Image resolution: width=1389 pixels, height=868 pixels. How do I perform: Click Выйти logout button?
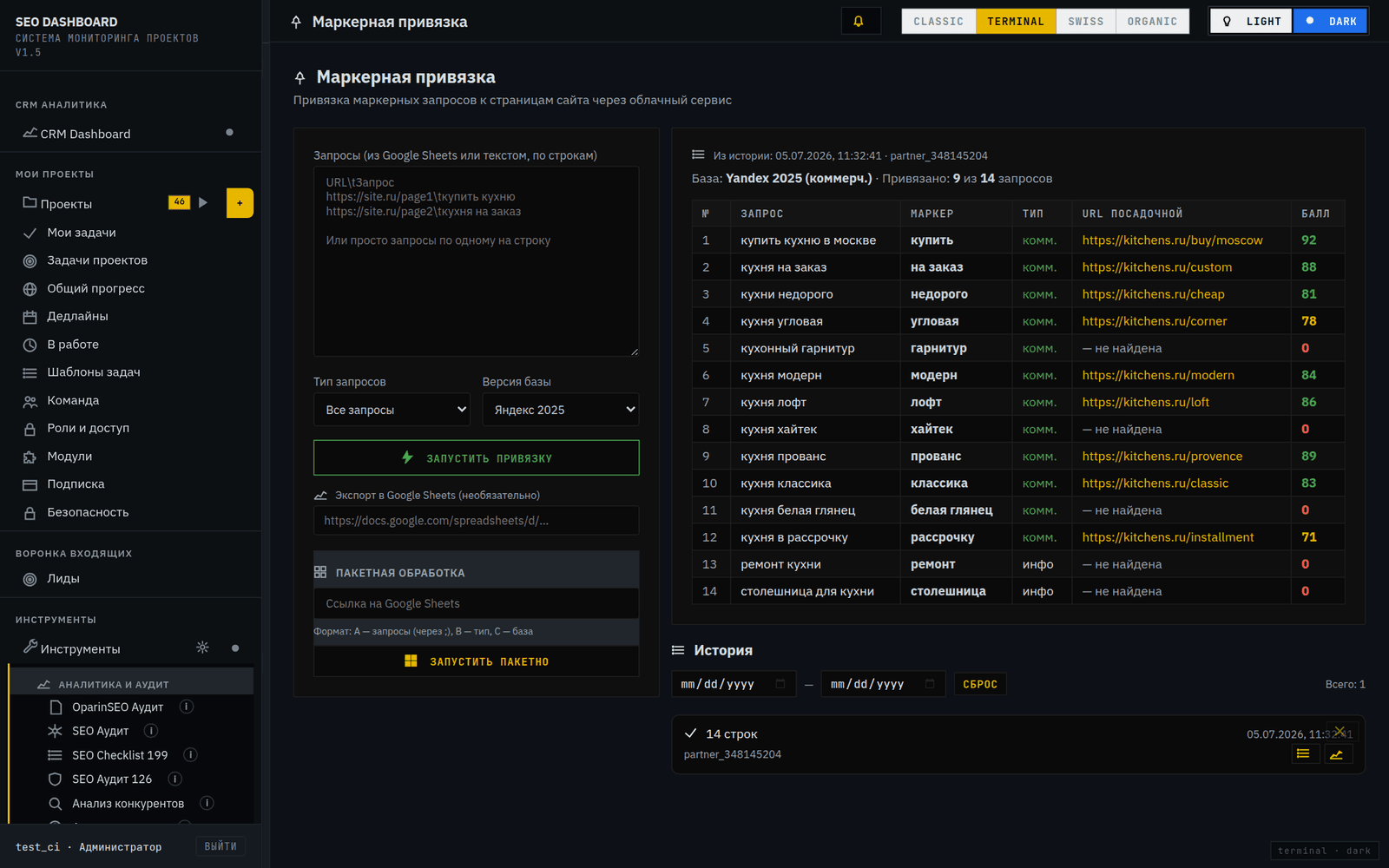point(221,846)
